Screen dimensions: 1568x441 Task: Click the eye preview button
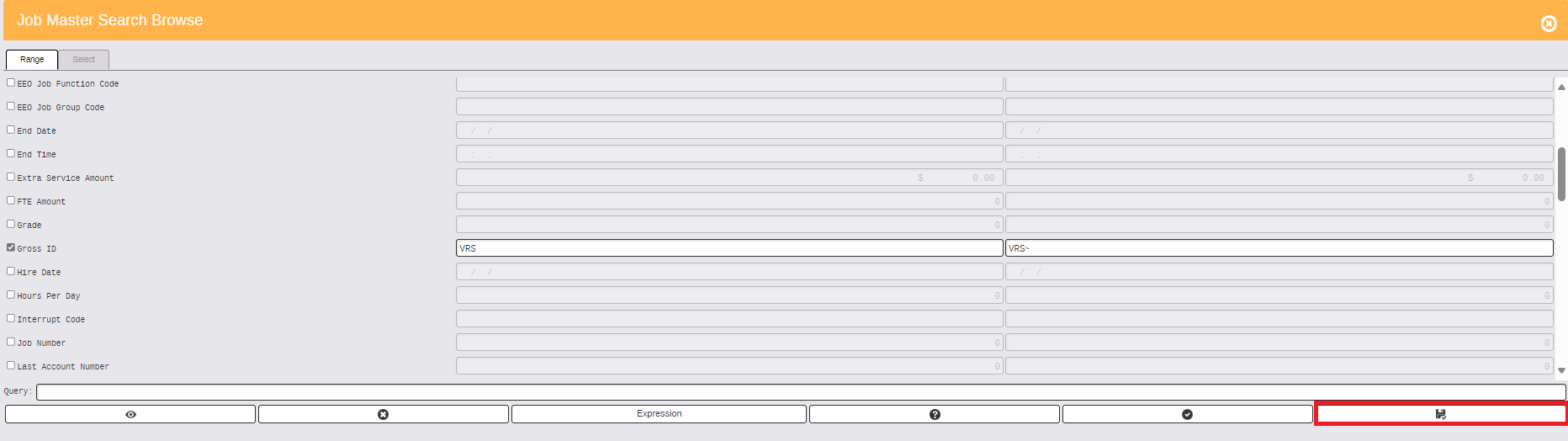130,414
